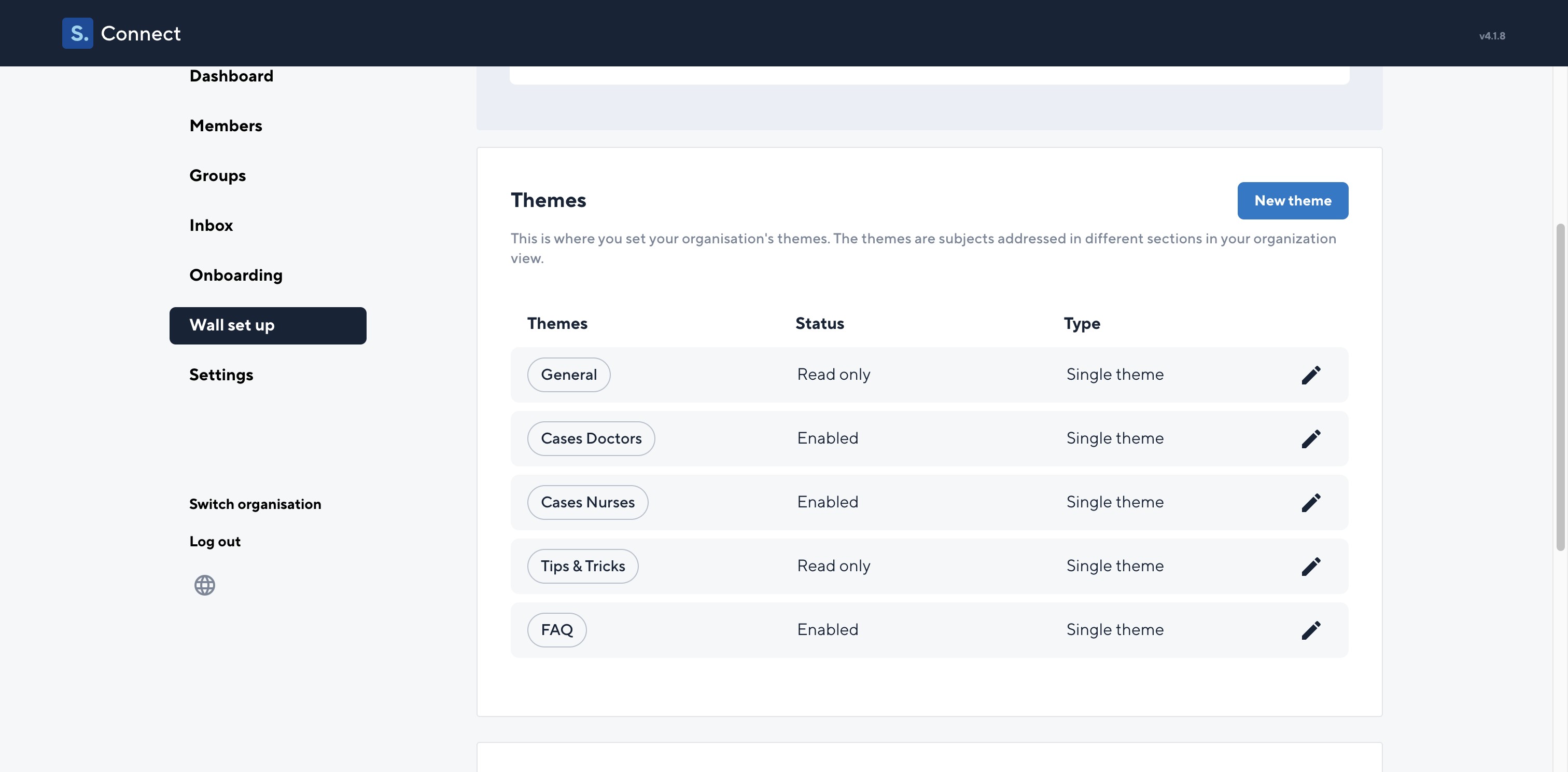
Task: Click pencil icon for Cases Doctors
Action: [1310, 439]
